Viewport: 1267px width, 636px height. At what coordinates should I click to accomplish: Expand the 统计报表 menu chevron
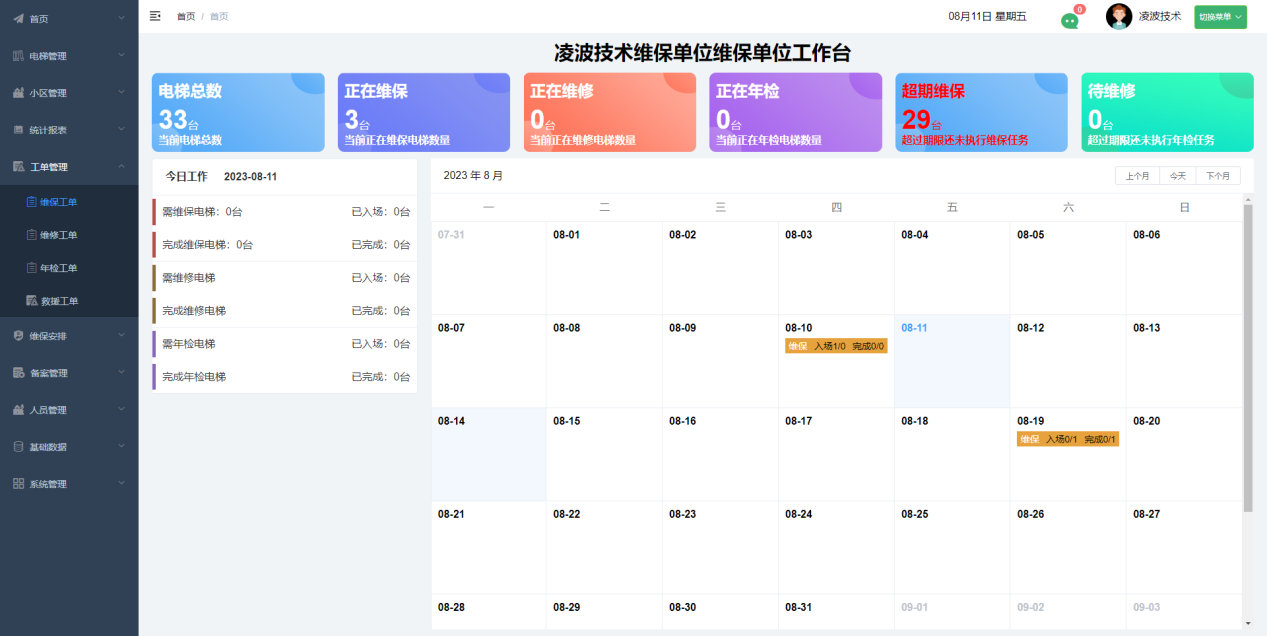pos(121,130)
